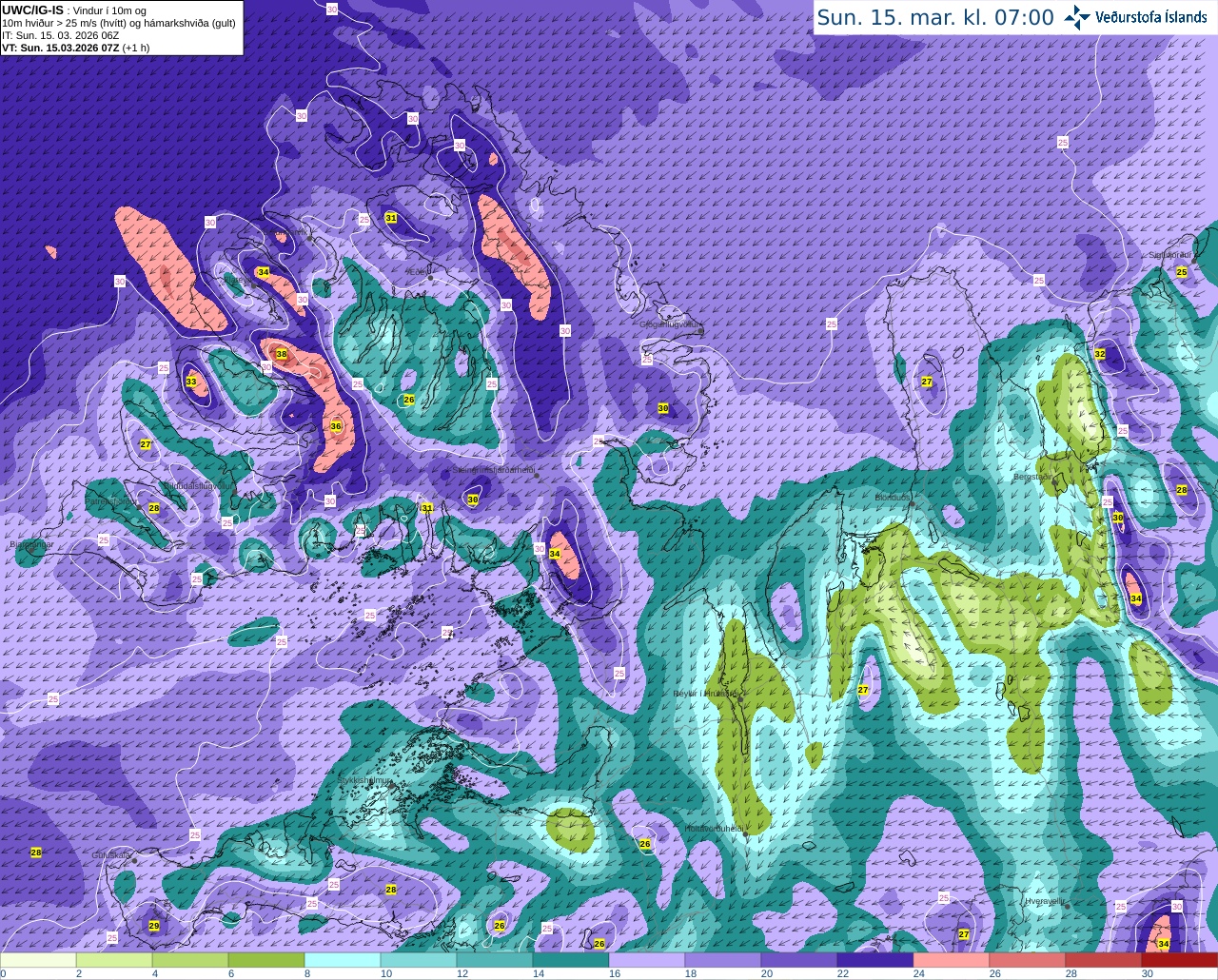
Task: Click the 31 gust marker north of Æðey
Action: [391, 218]
